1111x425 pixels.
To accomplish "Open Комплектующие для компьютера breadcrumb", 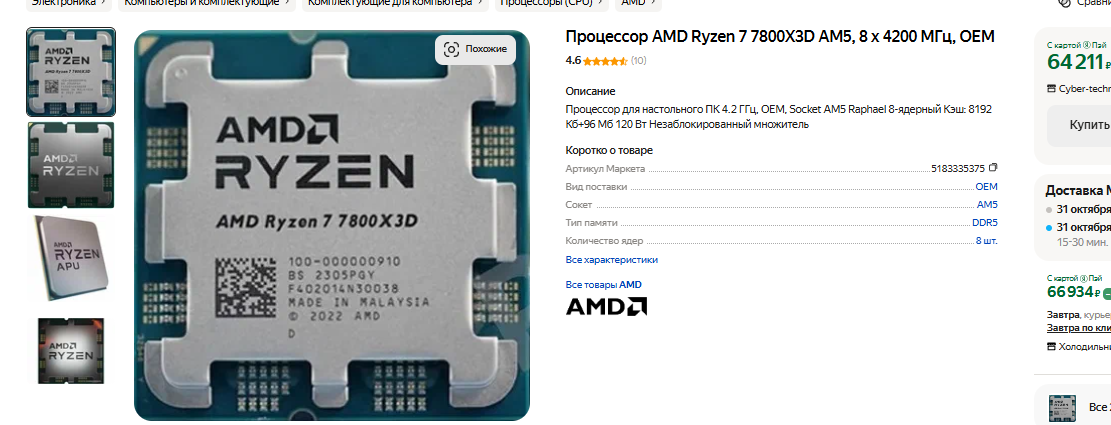I will pos(395,3).
